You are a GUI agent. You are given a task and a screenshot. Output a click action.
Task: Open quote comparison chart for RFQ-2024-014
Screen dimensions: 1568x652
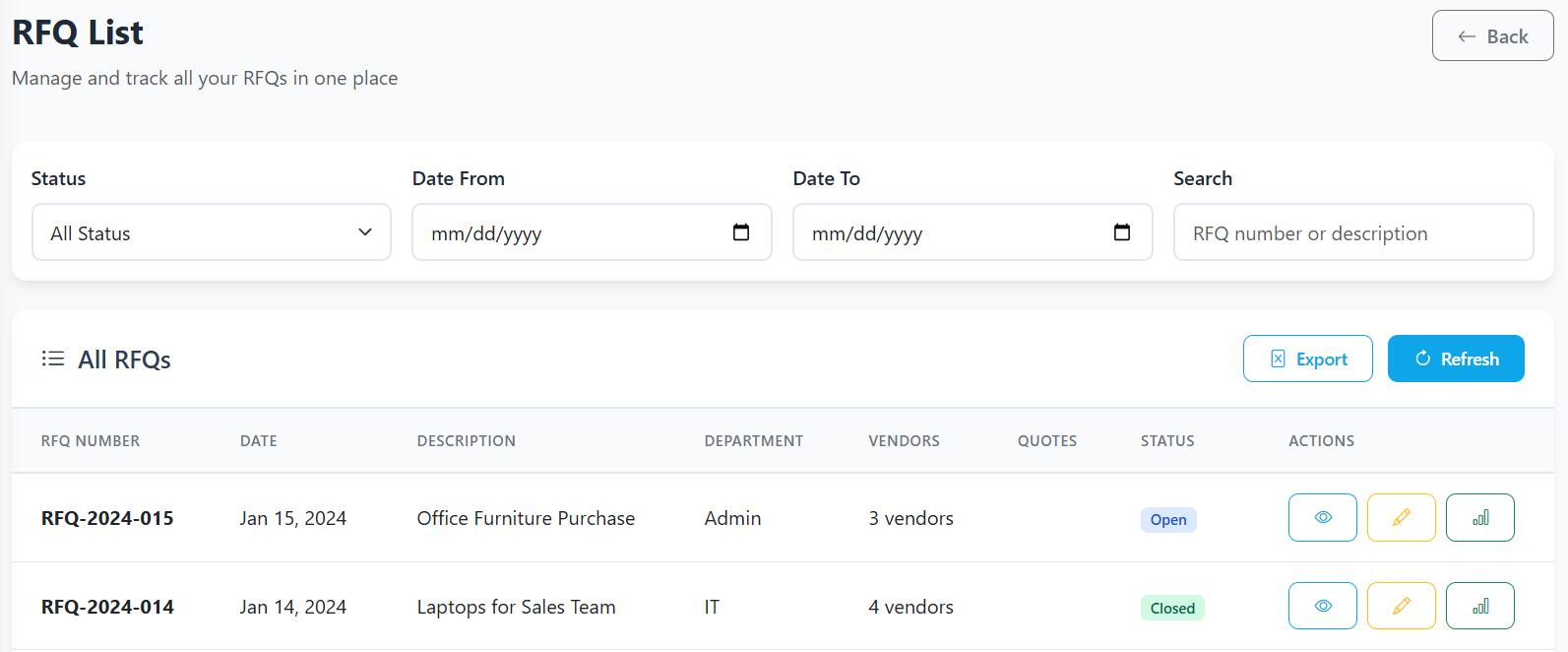[1479, 606]
